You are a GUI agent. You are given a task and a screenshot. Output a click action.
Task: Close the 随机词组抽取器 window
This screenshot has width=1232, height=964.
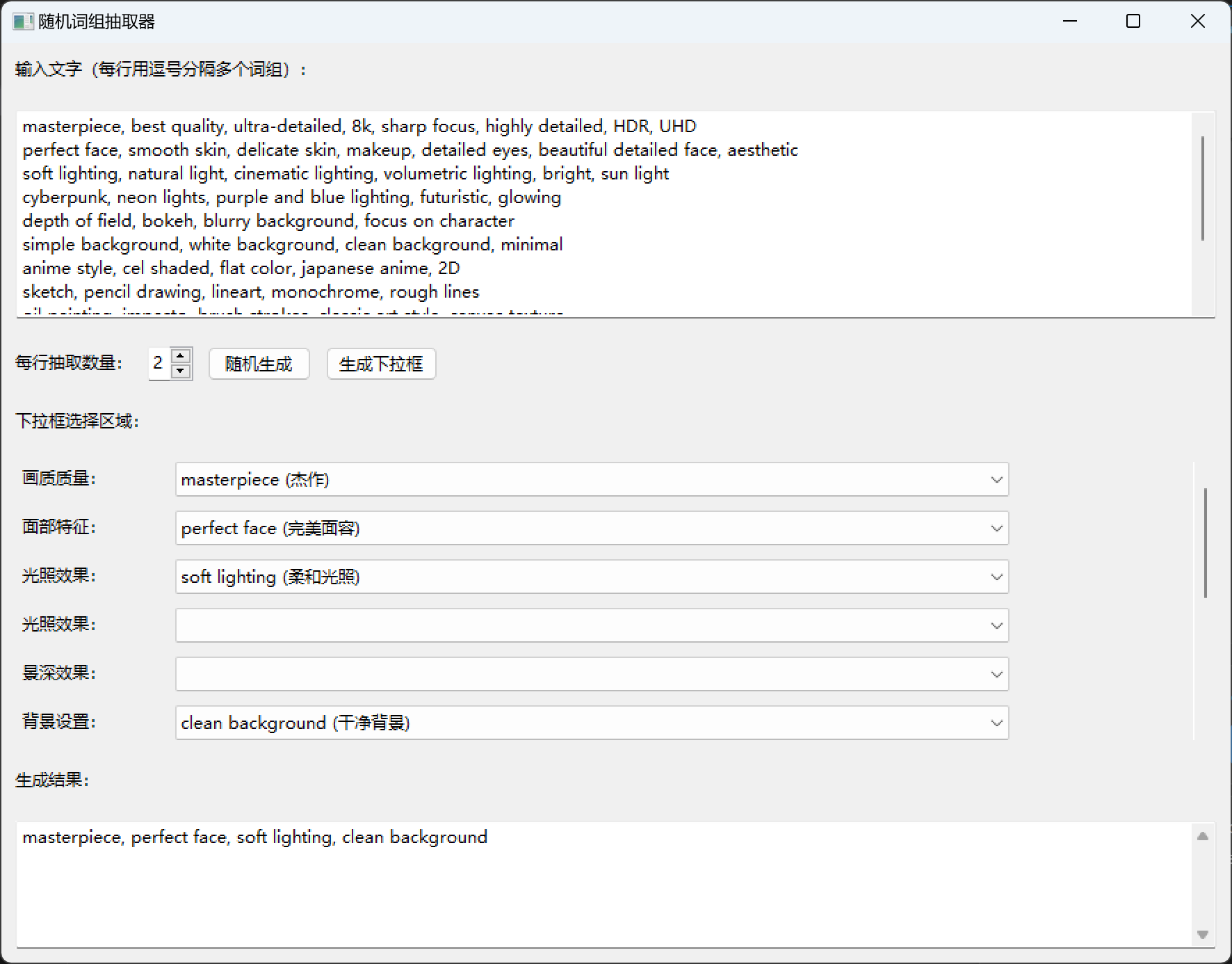pyautogui.click(x=1197, y=22)
